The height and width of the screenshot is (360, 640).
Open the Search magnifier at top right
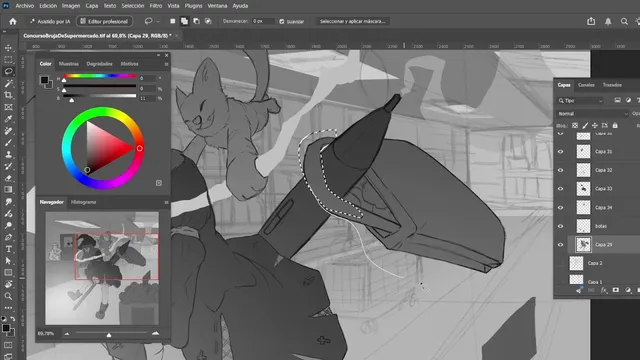(624, 21)
